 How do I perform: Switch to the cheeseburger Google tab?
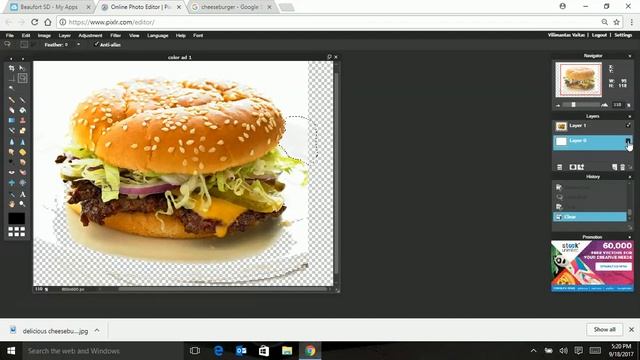[231, 7]
